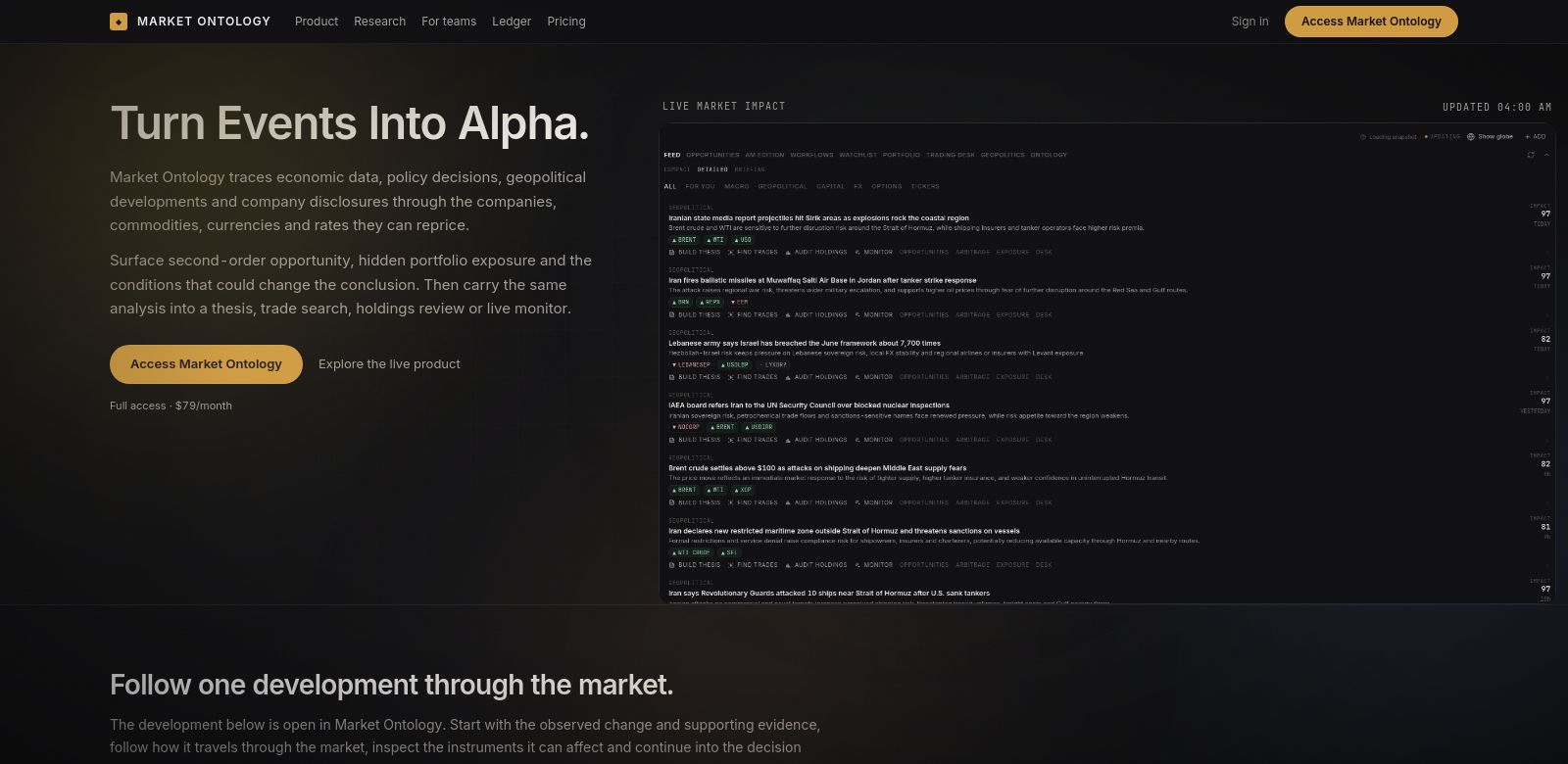Open the Ledger nav link
This screenshot has width=1568, height=764.
[x=512, y=22]
